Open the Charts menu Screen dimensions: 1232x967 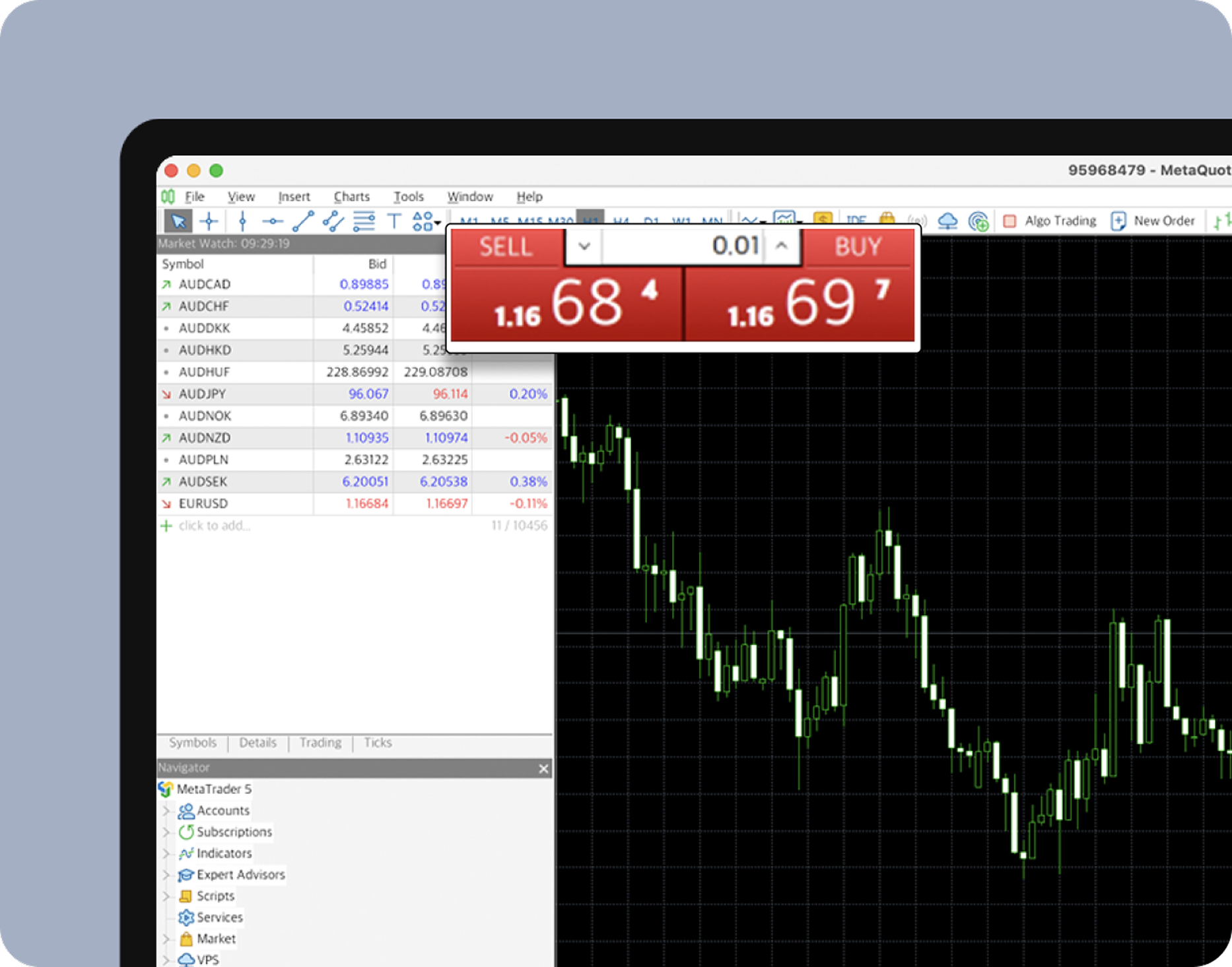351,196
